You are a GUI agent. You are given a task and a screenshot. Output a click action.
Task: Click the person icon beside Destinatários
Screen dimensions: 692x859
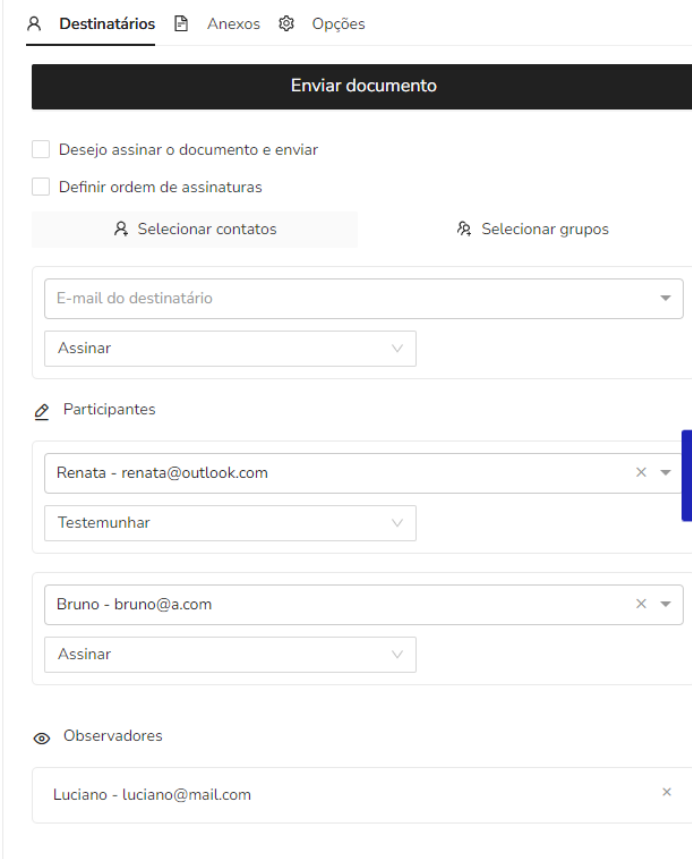coord(34,24)
